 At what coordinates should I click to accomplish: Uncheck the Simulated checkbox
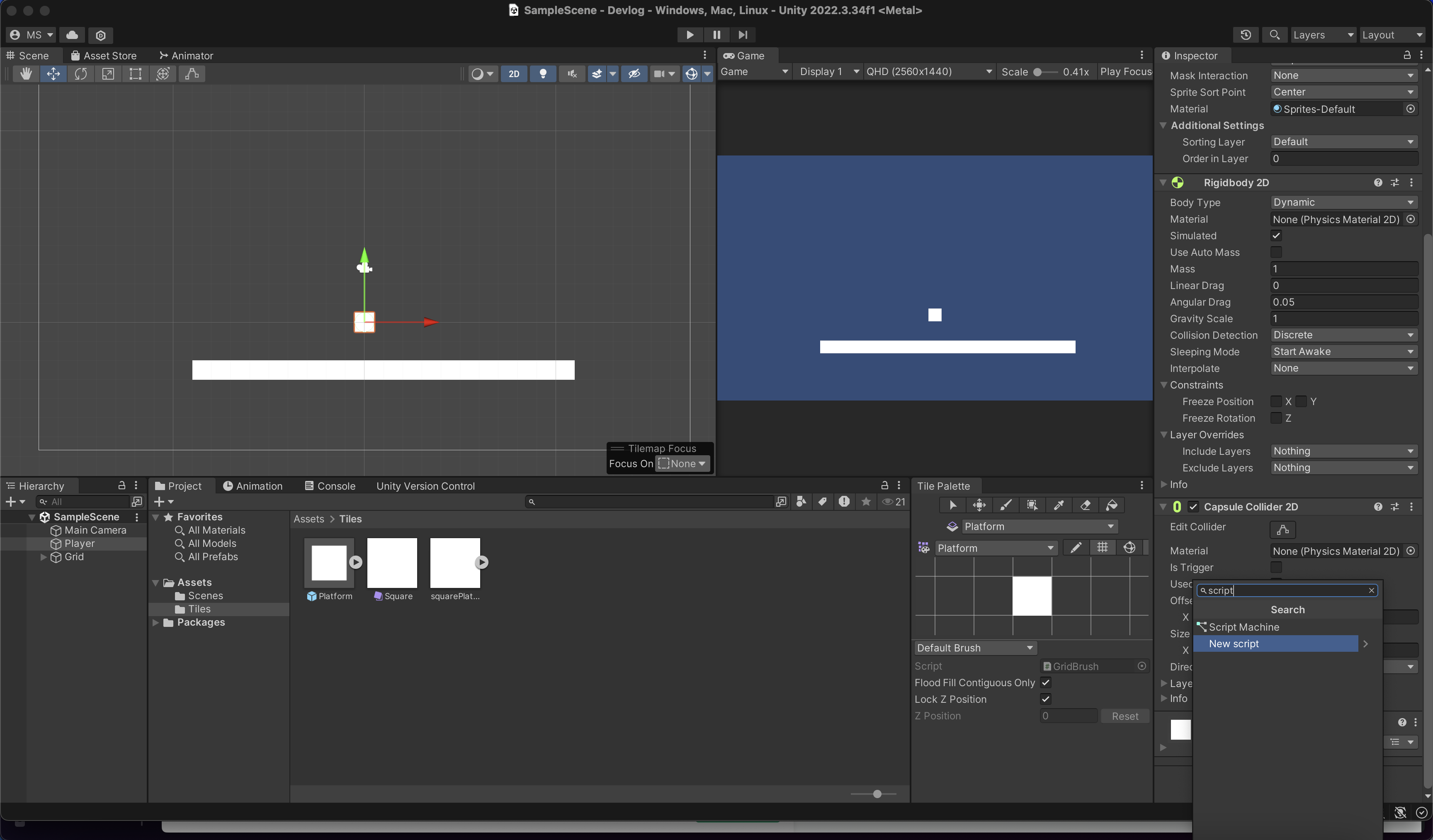coord(1276,235)
